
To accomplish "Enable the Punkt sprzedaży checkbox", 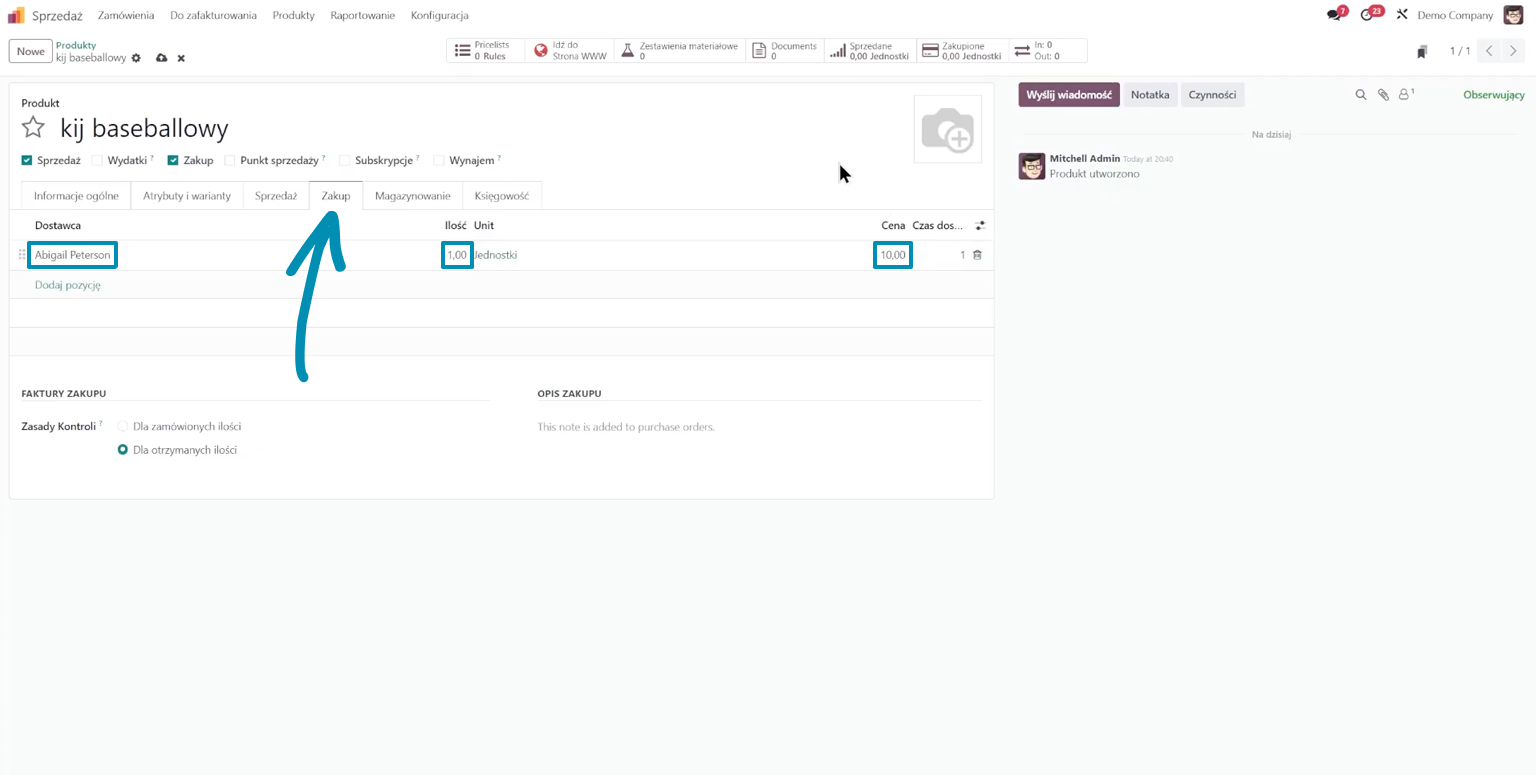I will tap(230, 160).
